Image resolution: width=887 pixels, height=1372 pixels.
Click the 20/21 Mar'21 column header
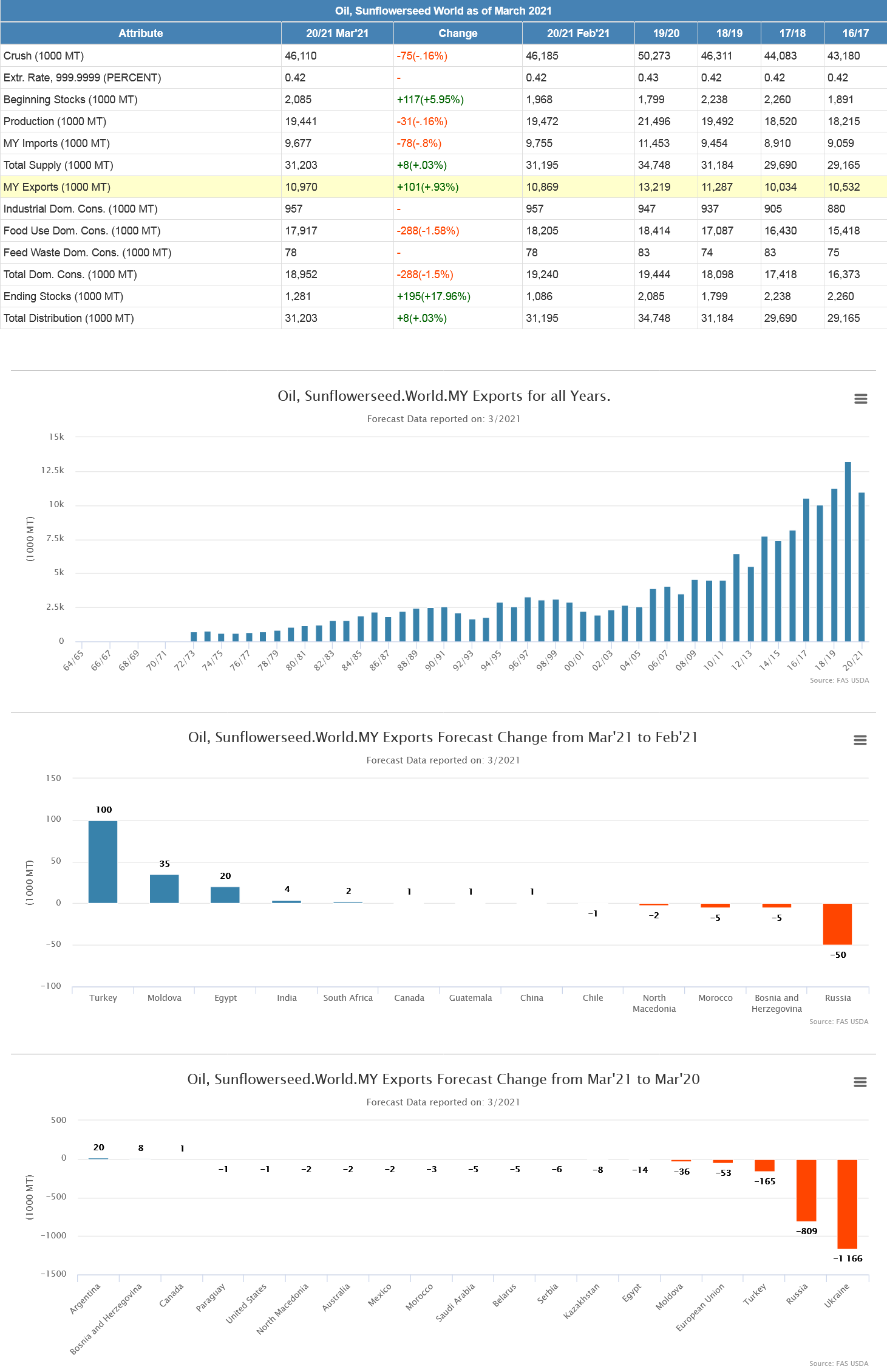point(337,33)
